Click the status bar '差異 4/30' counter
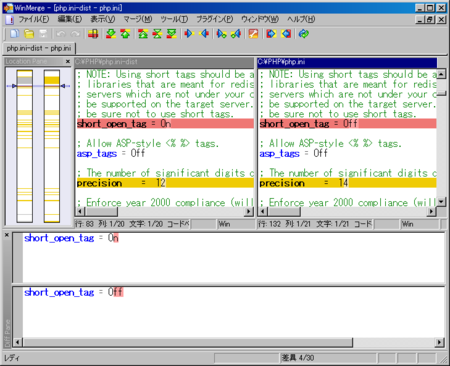 298,358
